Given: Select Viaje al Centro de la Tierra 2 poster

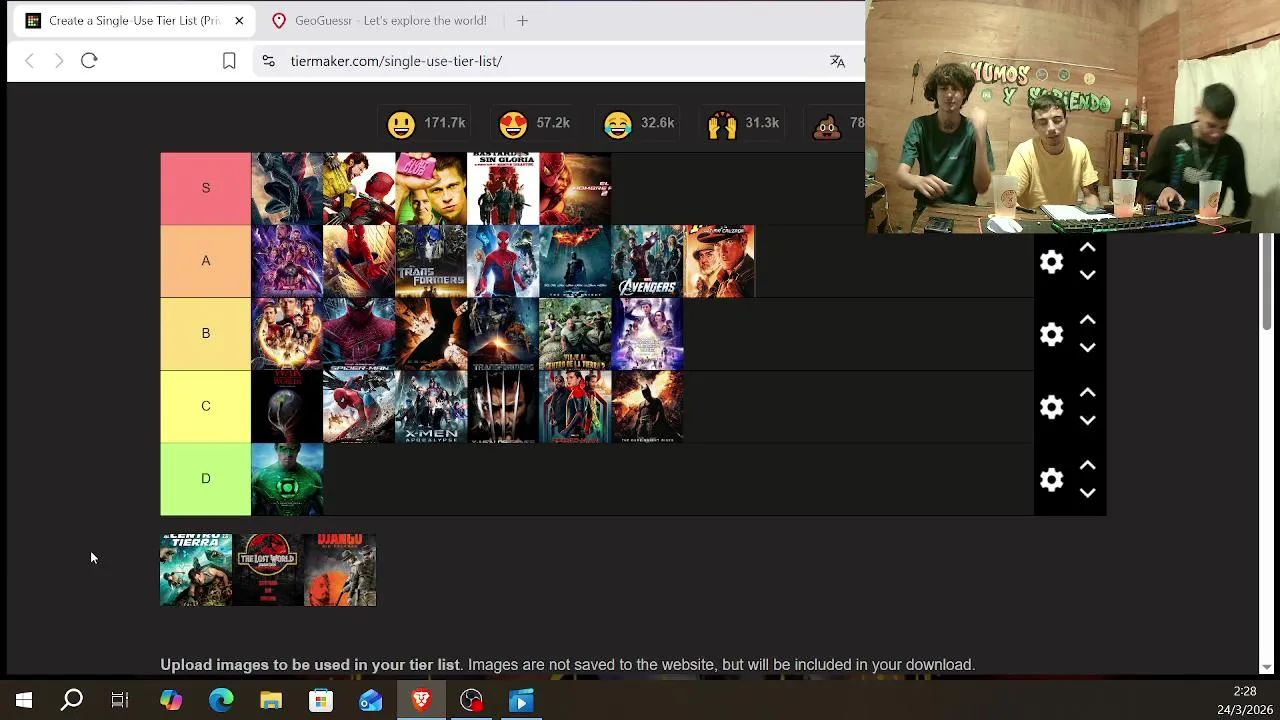Looking at the screenshot, I should coord(575,334).
